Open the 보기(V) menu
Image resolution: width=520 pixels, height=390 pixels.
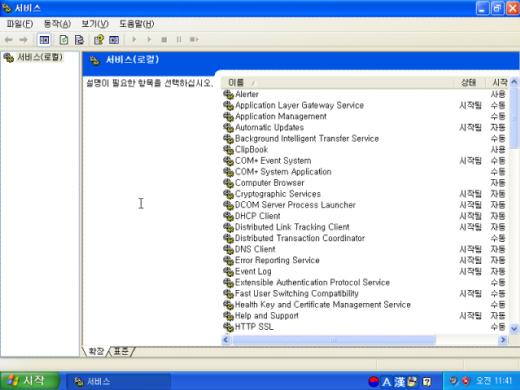click(95, 24)
